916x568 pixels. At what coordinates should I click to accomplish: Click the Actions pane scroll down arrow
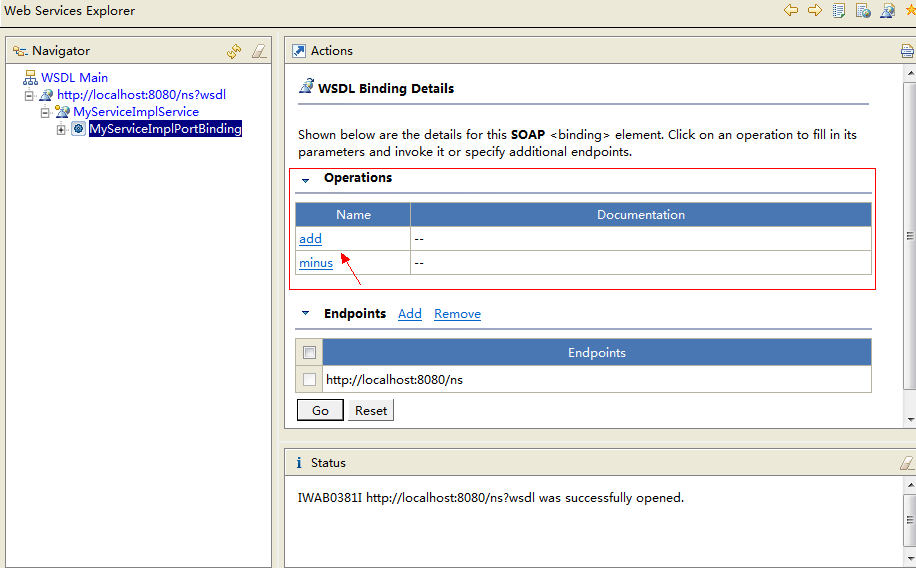point(910,420)
